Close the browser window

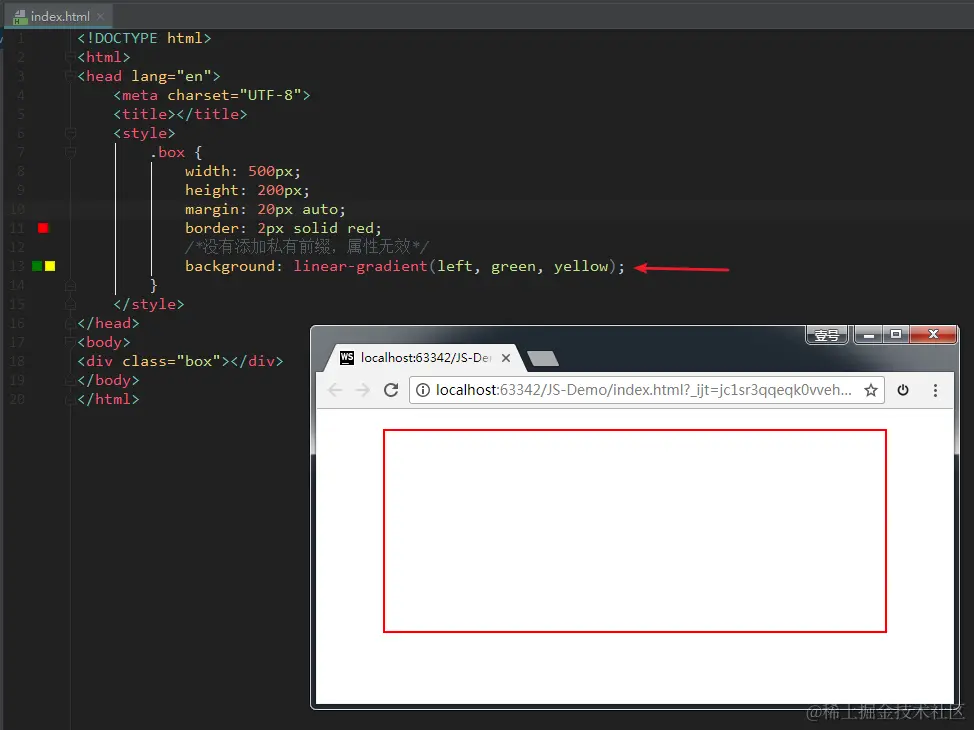934,335
